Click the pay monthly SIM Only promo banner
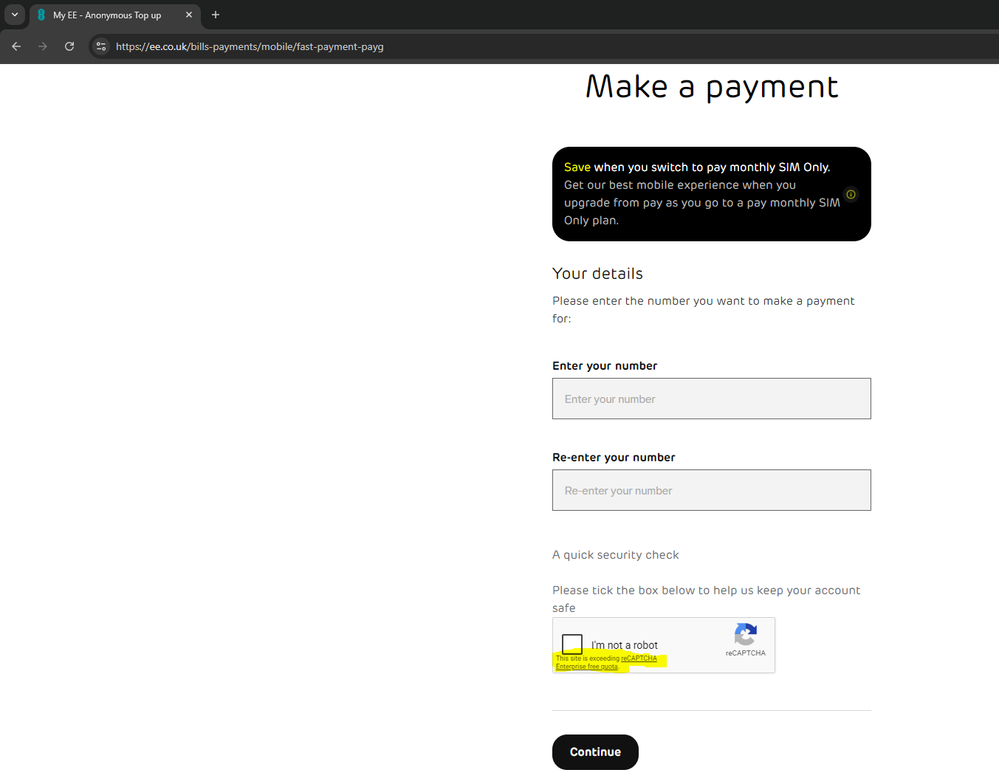Image resolution: width=999 pixels, height=772 pixels. [x=711, y=194]
